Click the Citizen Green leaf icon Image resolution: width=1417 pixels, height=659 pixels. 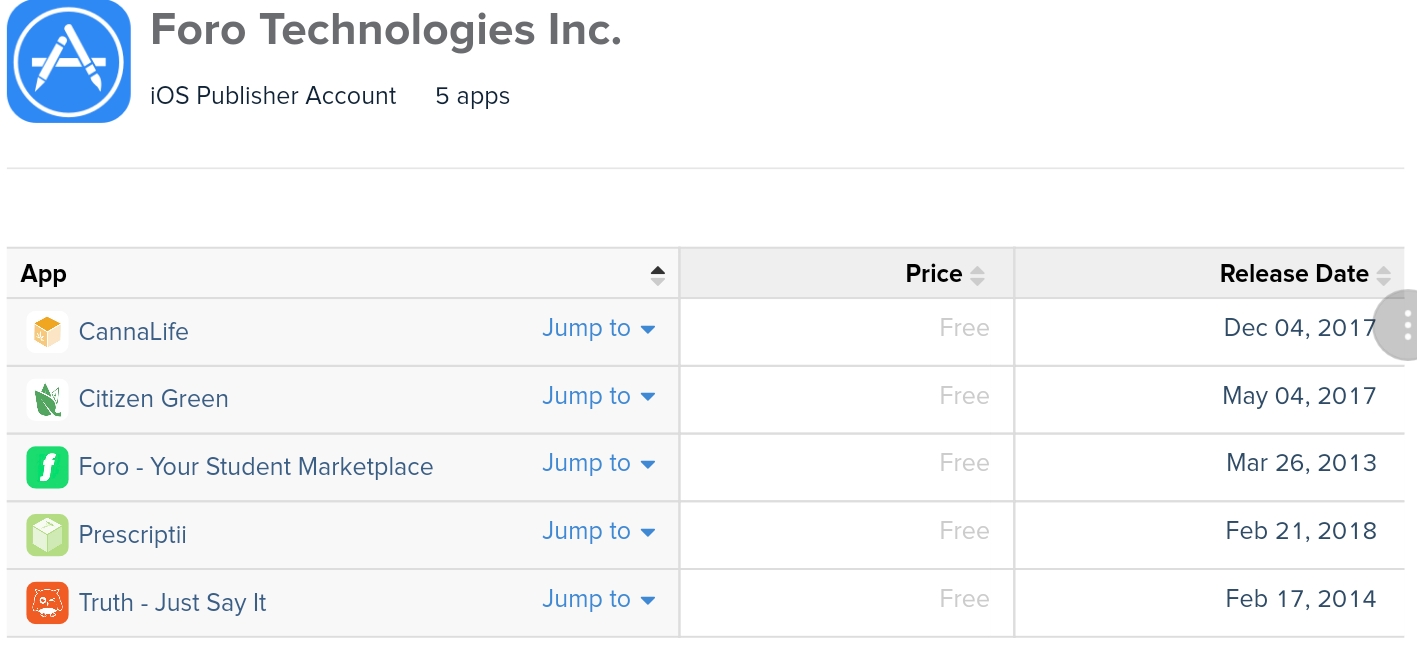coord(47,399)
